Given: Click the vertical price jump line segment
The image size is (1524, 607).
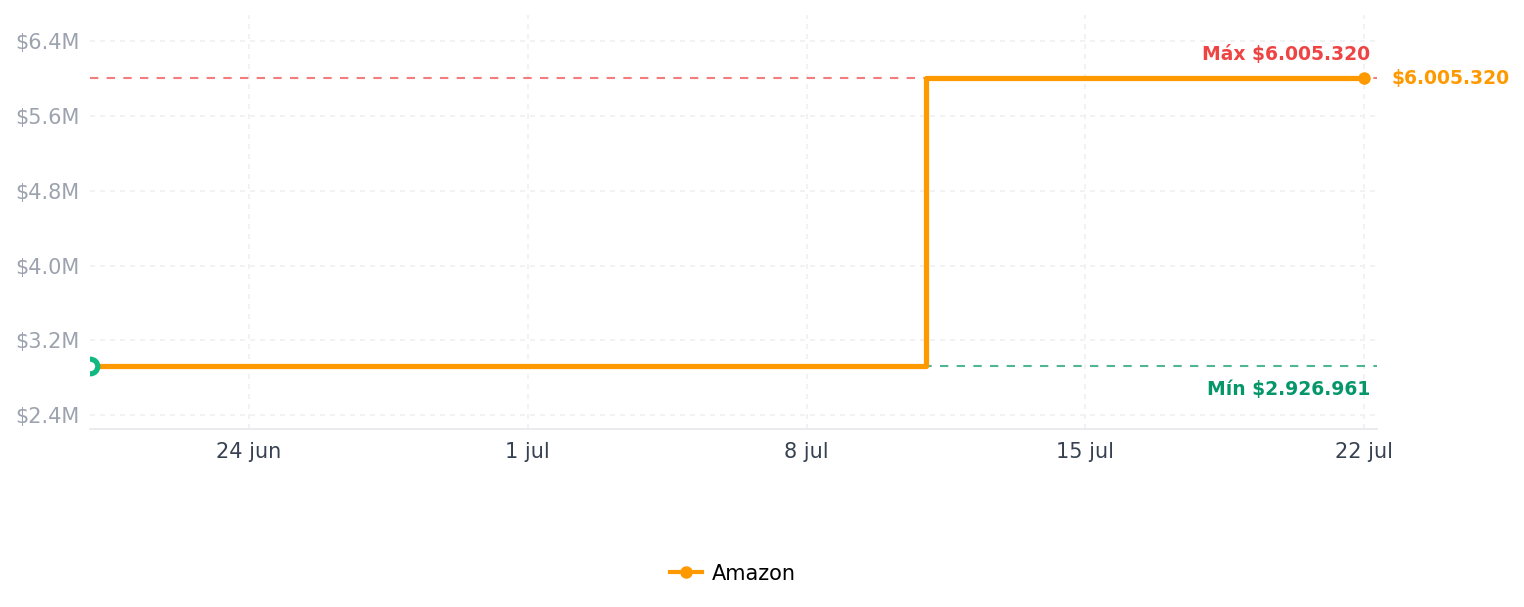Looking at the screenshot, I should point(927,222).
